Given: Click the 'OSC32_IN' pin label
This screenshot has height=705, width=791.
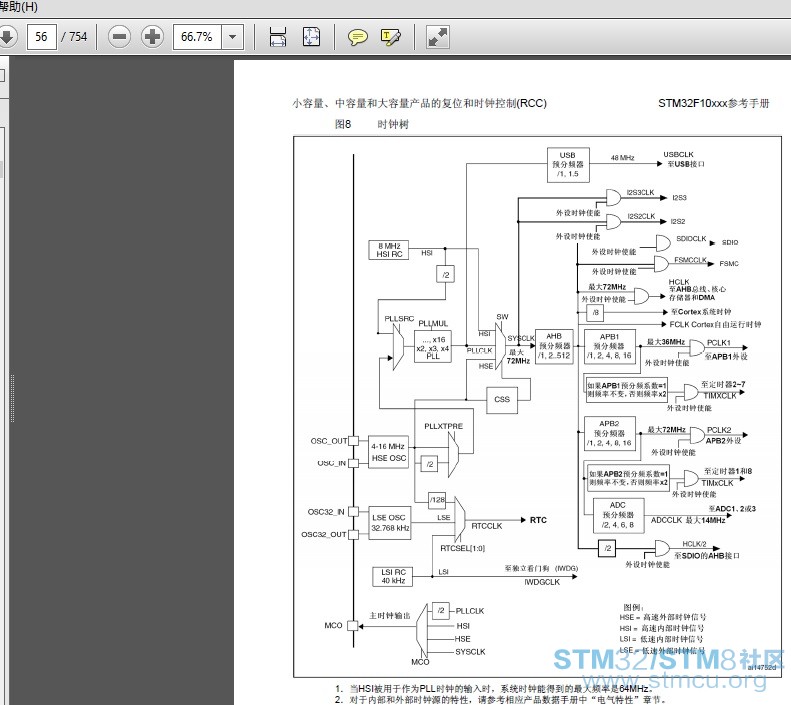Looking at the screenshot, I should (x=326, y=512).
